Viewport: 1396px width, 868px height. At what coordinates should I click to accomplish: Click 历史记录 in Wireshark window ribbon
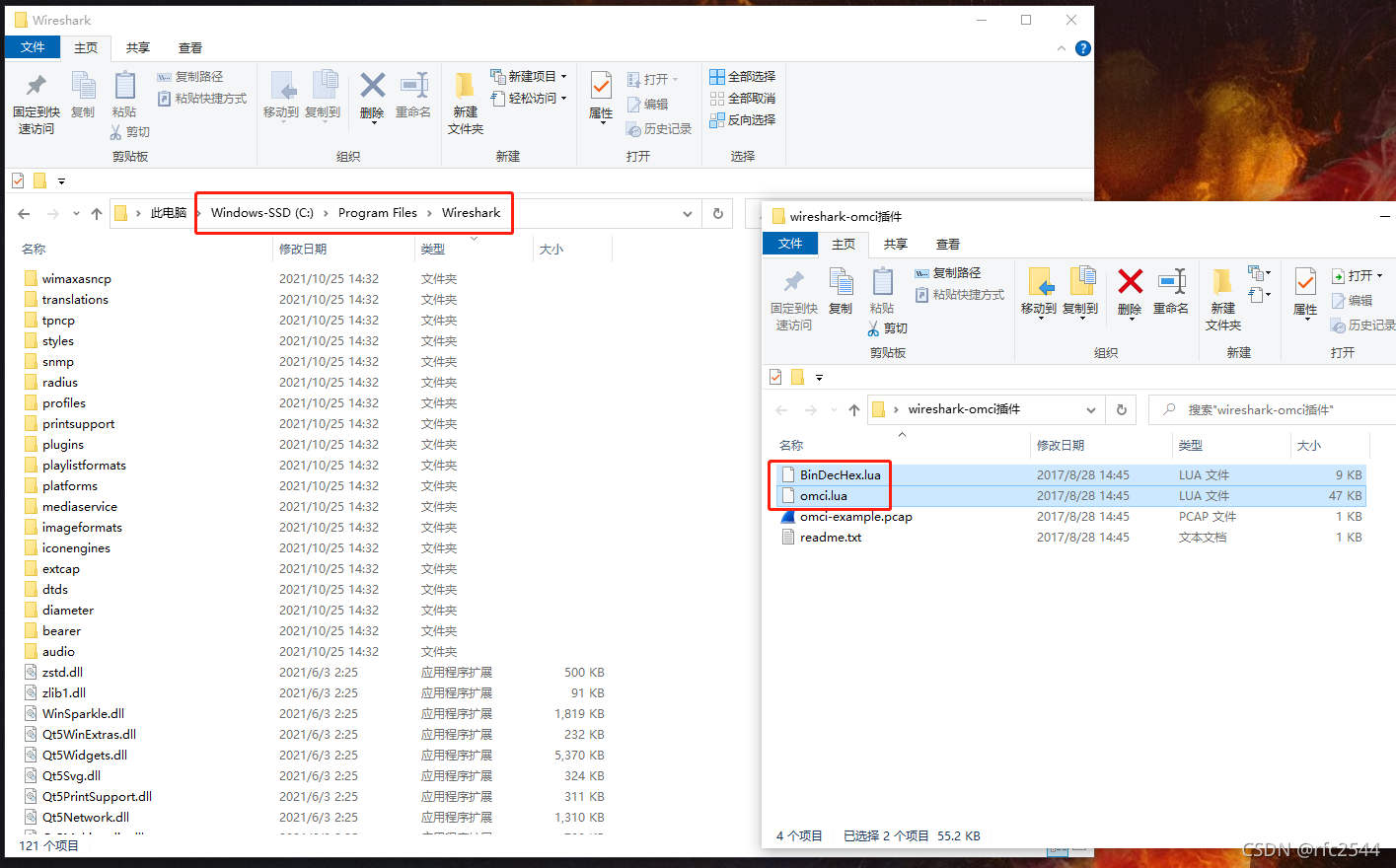659,129
